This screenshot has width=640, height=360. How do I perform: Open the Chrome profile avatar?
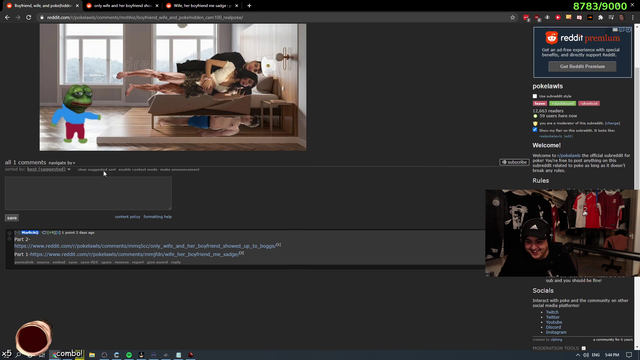pyautogui.click(x=622, y=18)
